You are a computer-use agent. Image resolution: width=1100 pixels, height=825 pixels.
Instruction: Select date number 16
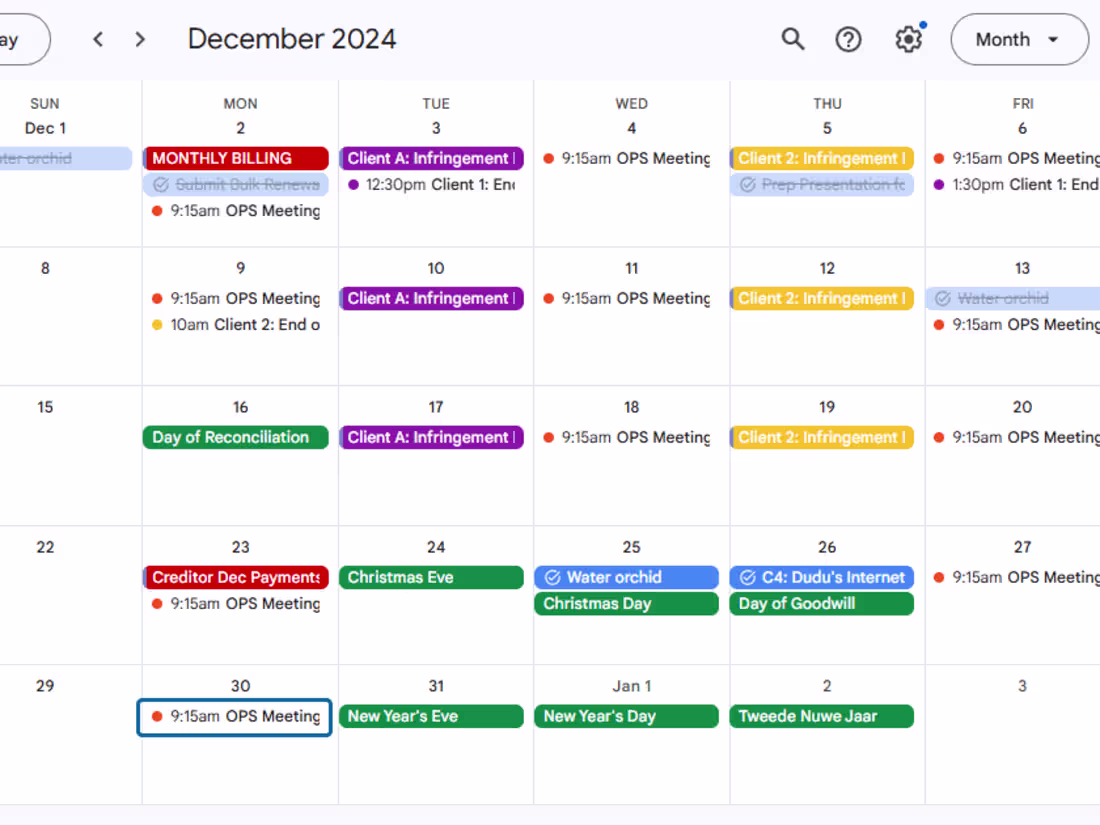(x=241, y=408)
